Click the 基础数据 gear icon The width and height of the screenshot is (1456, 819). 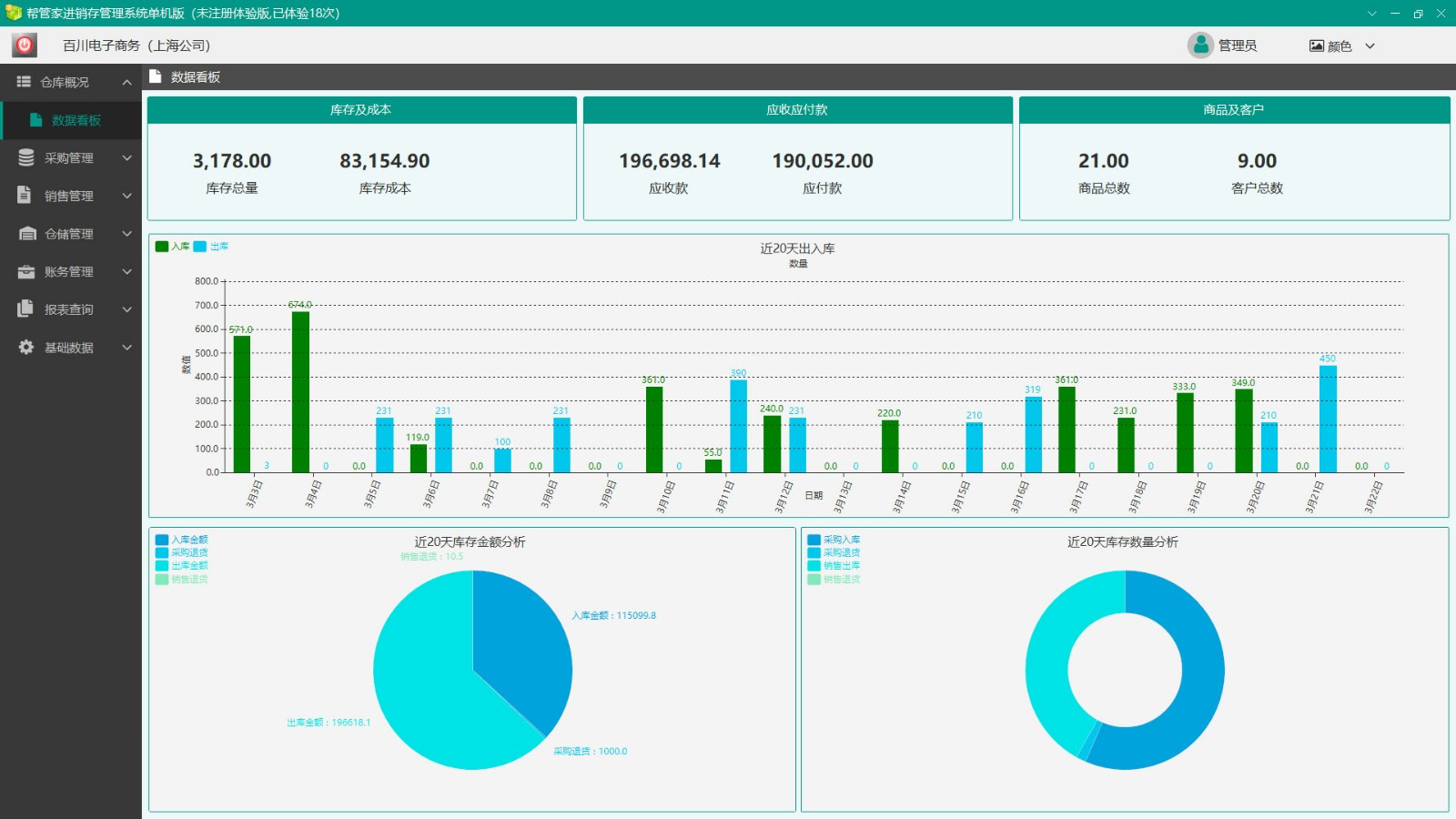point(26,347)
